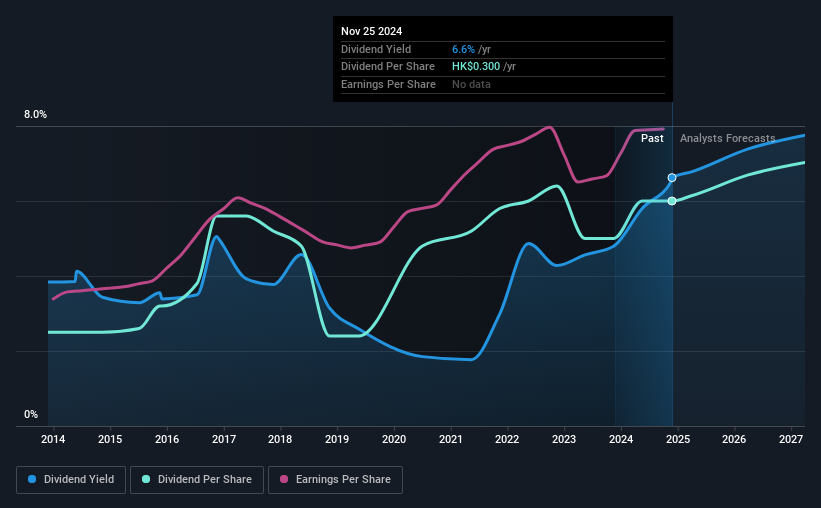This screenshot has width=821, height=508.
Task: Click the Earnings Per Share row label in tooltip
Action: [x=388, y=84]
